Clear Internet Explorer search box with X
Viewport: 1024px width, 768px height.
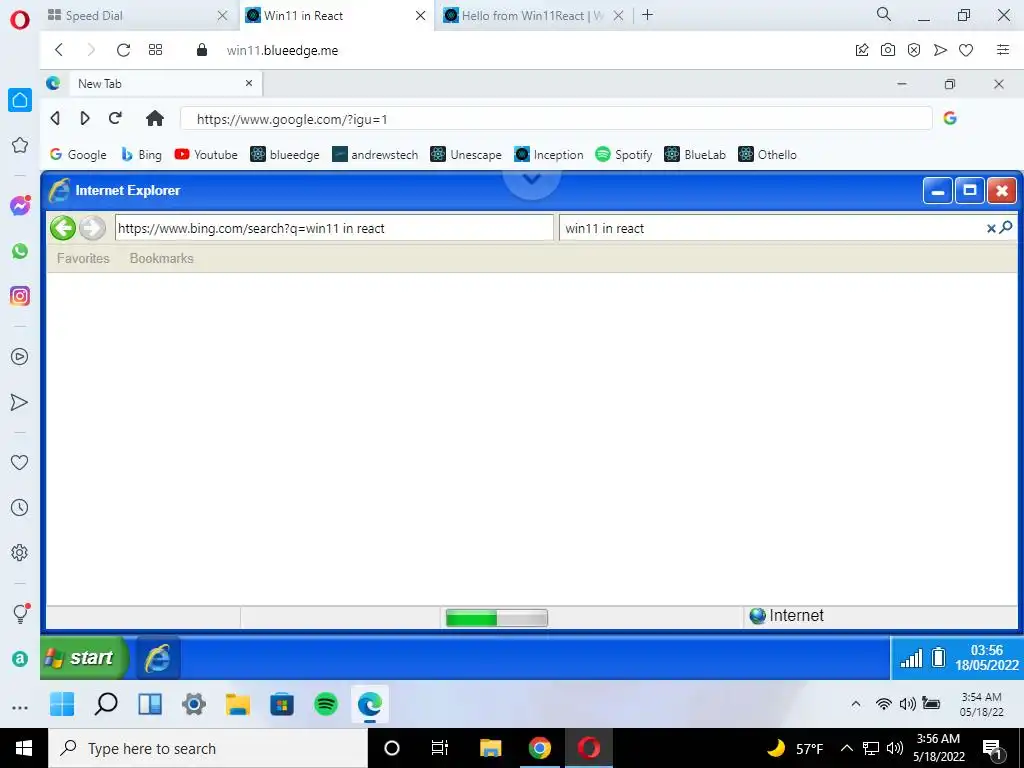coord(991,229)
